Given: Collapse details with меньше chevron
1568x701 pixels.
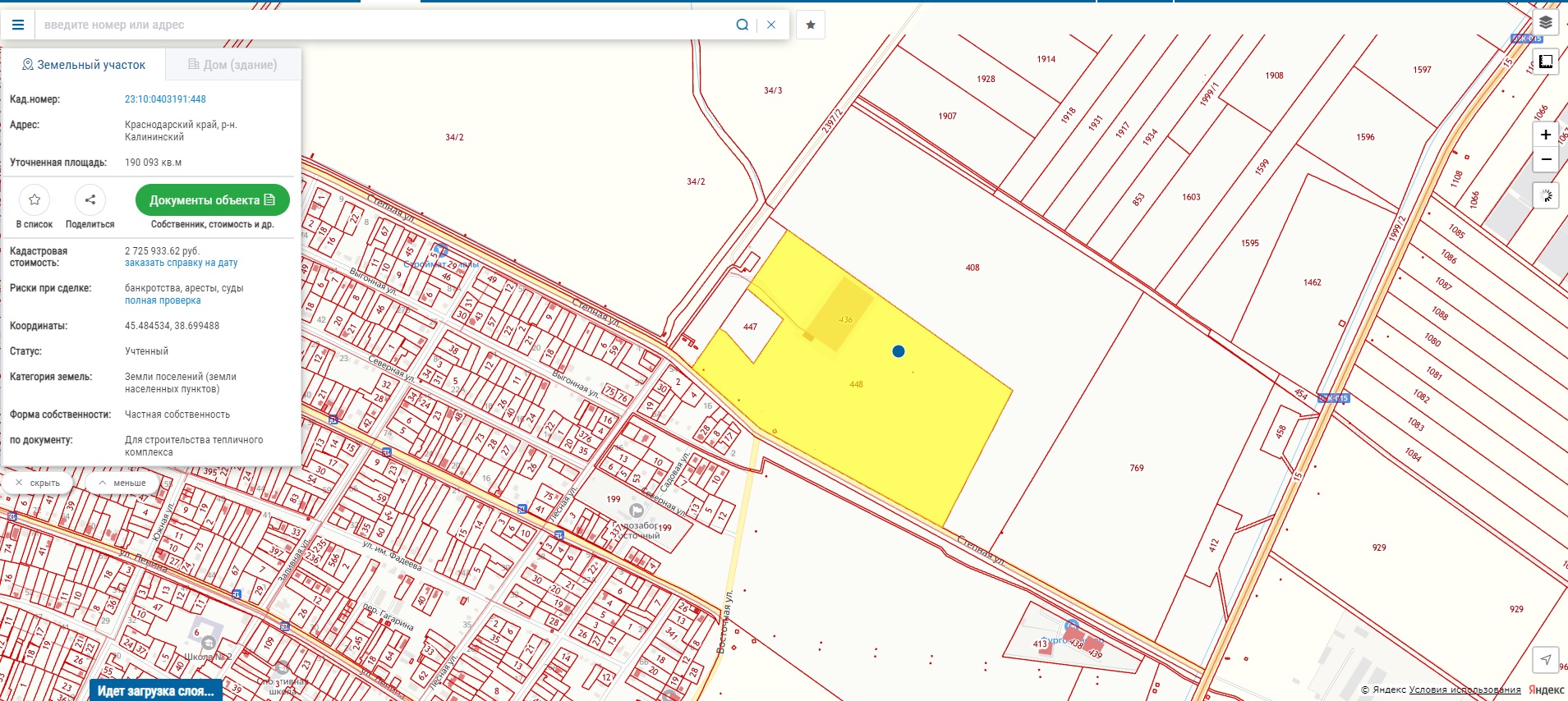Looking at the screenshot, I should click(122, 483).
